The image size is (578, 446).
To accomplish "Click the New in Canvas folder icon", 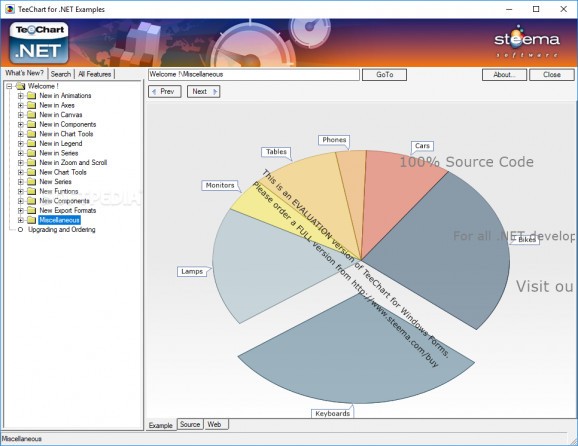I will pos(31,115).
